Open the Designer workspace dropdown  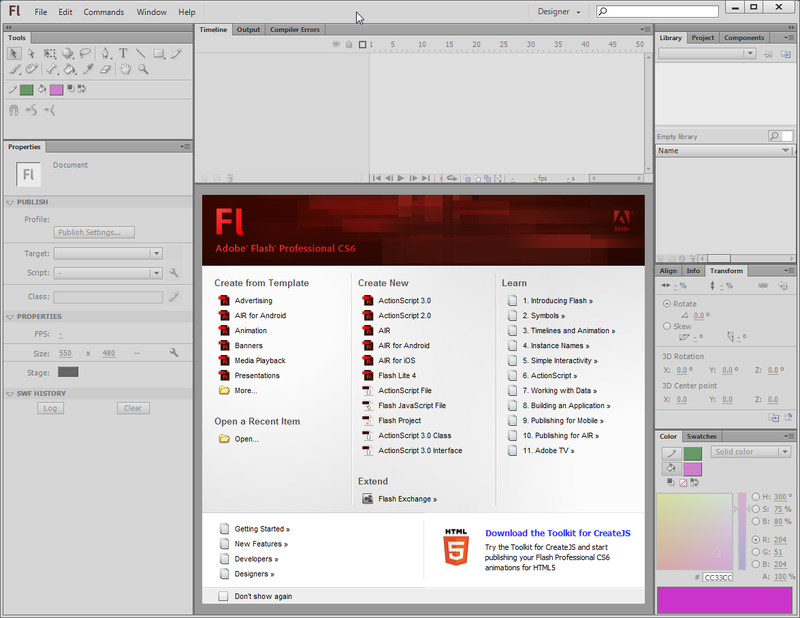(x=560, y=12)
